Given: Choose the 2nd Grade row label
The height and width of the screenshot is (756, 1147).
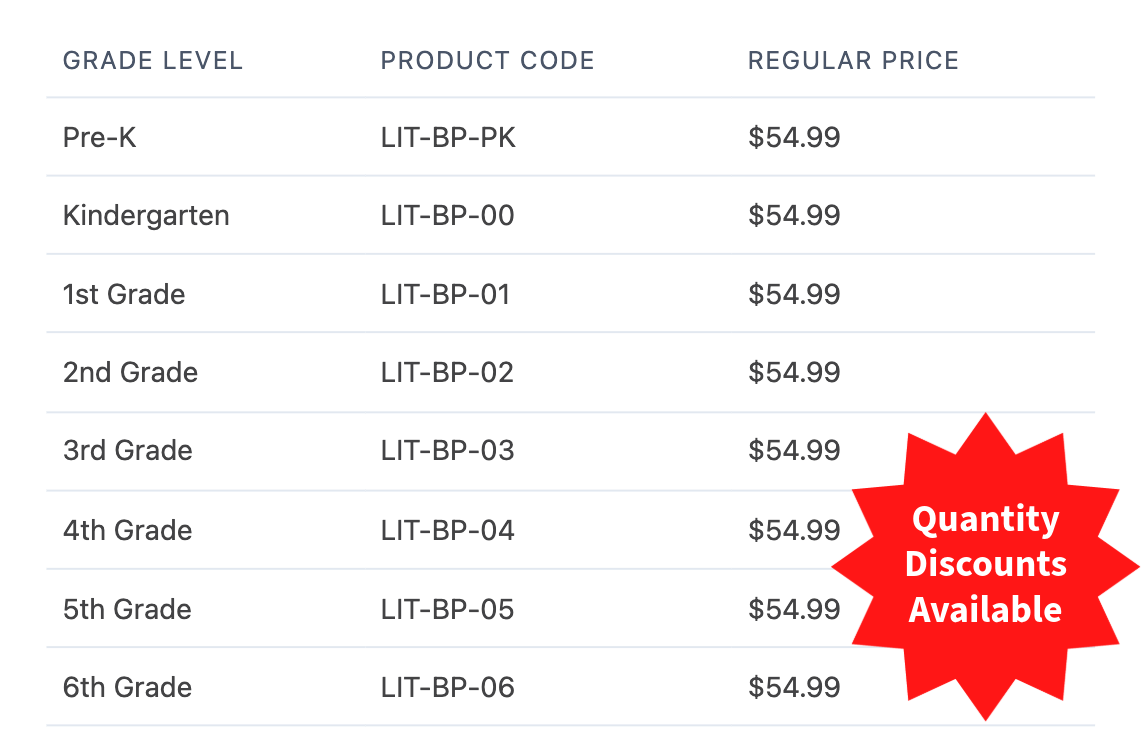Looking at the screenshot, I should [130, 372].
